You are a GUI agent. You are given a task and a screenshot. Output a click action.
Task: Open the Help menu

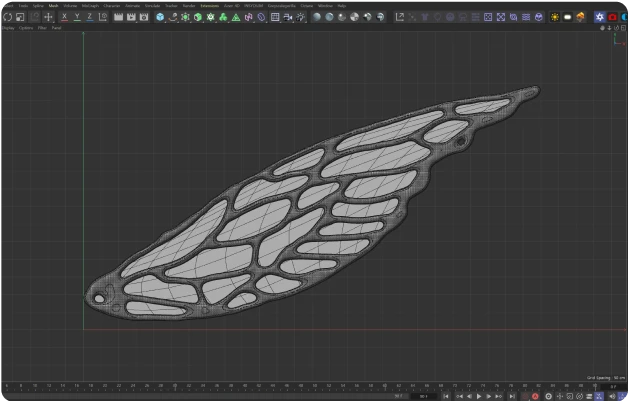point(342,6)
